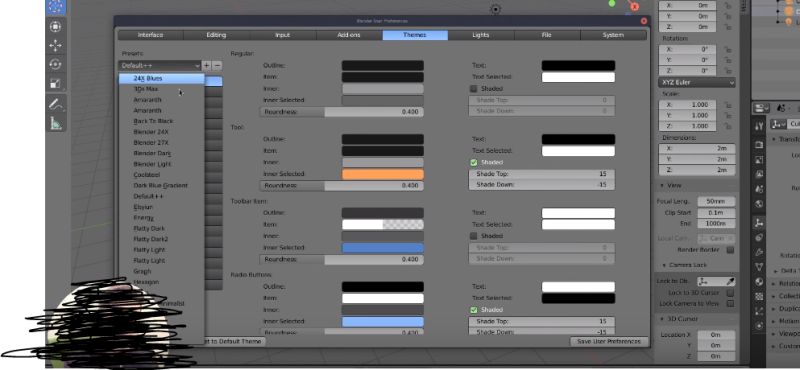This screenshot has height=370, width=800.
Task: Select the Measure ruler tool
Action: [55, 123]
